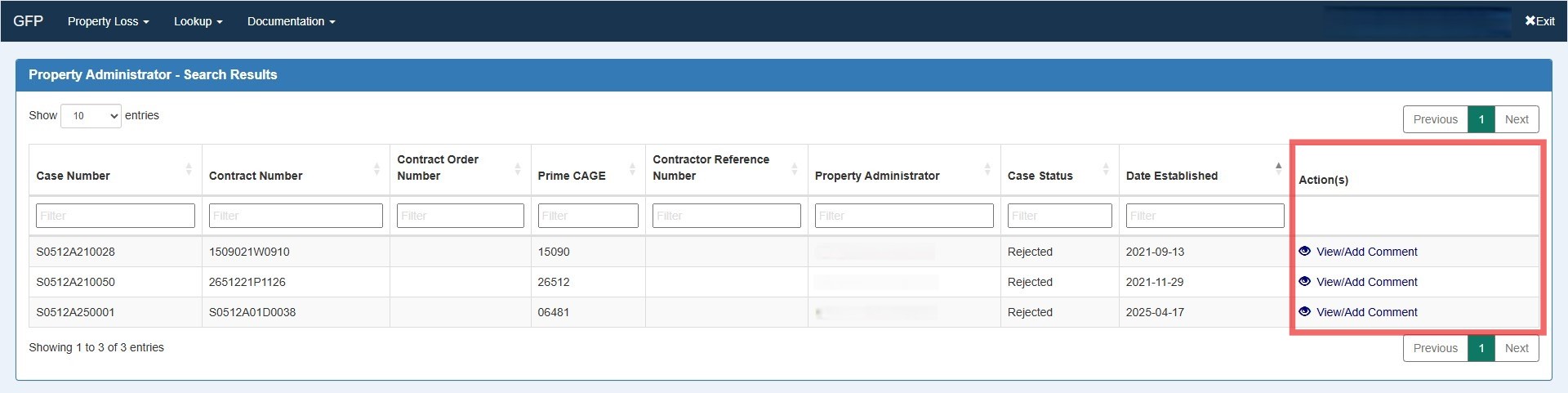1568x393 pixels.
Task: Click contract number 1509021W0910
Action: tap(249, 252)
